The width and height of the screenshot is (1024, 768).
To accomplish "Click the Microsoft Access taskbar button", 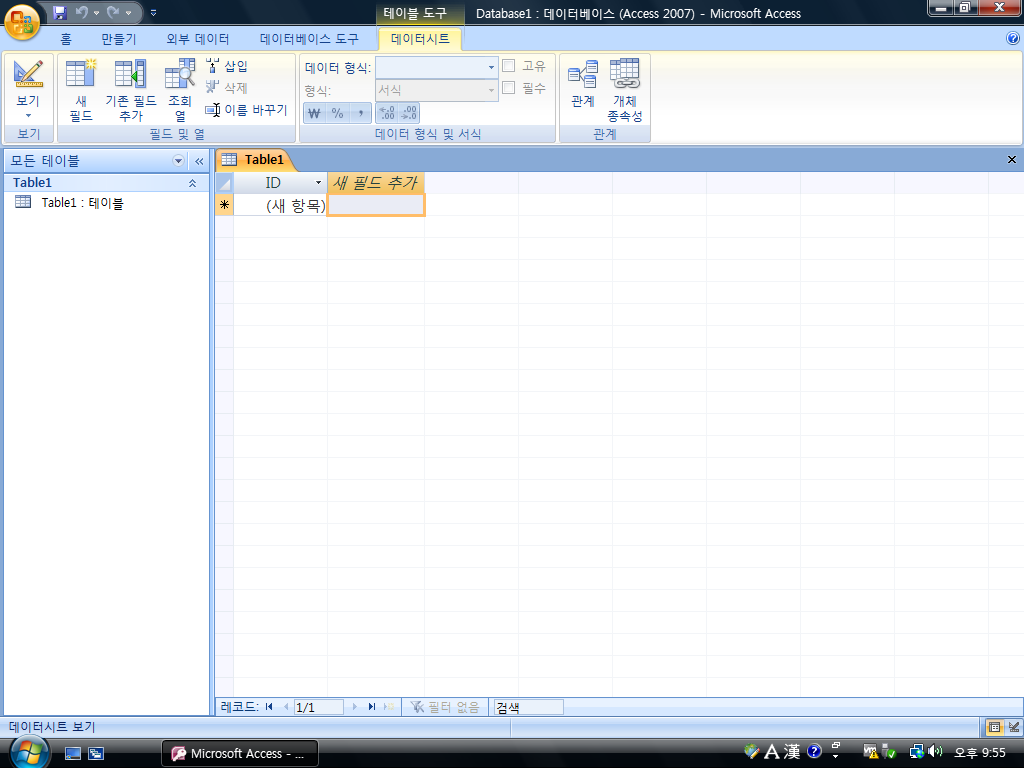I will pyautogui.click(x=240, y=754).
